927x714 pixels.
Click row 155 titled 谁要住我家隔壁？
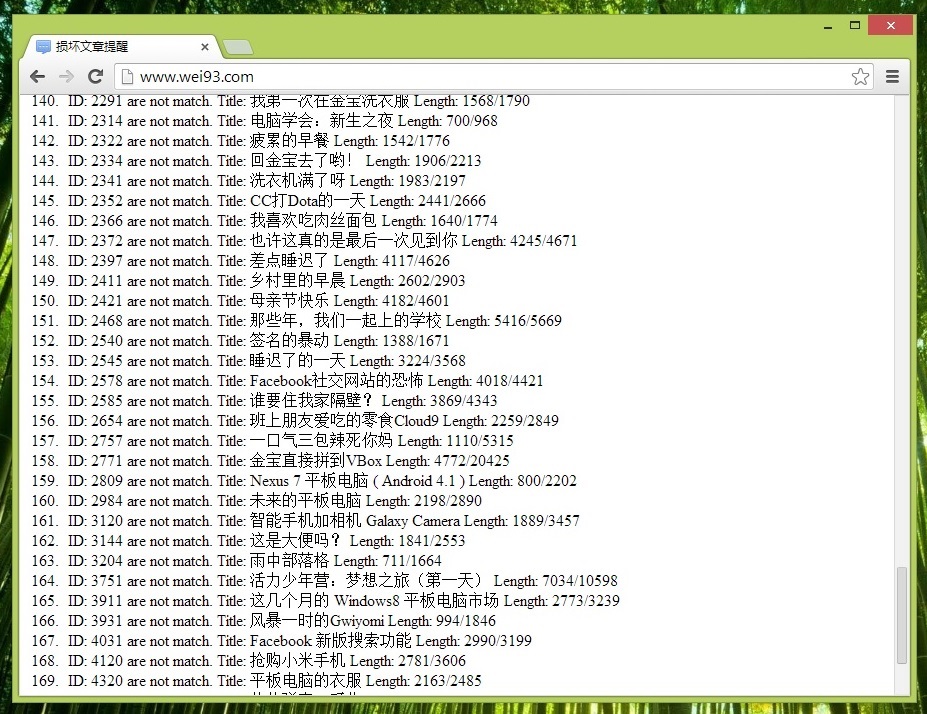[x=264, y=401]
